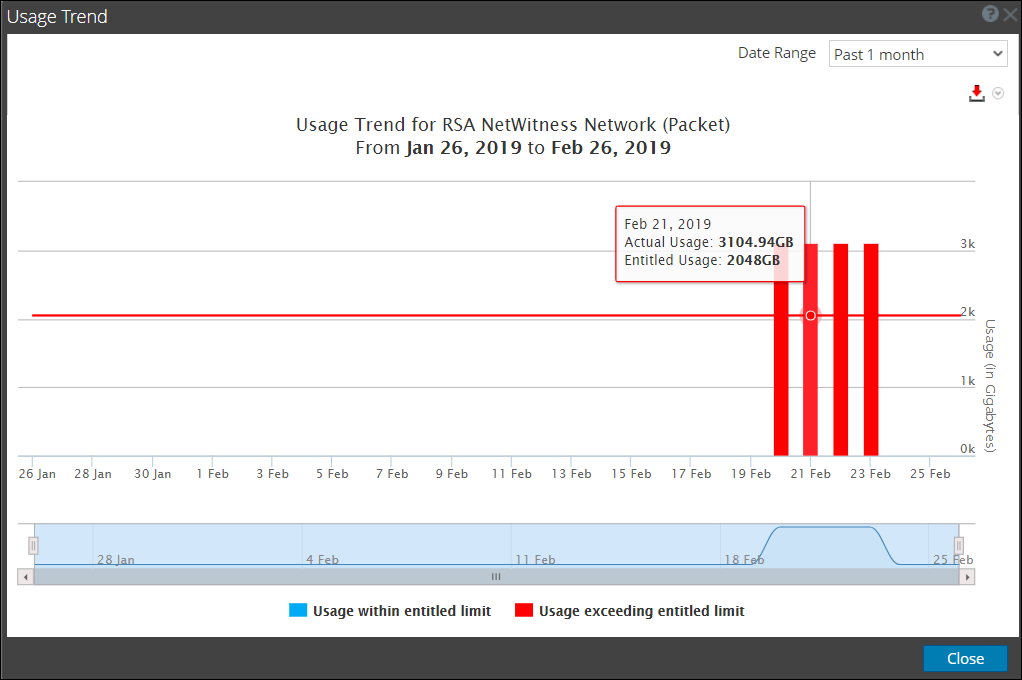Click the Feb 21 data point marker
1022x680 pixels.
click(x=811, y=315)
